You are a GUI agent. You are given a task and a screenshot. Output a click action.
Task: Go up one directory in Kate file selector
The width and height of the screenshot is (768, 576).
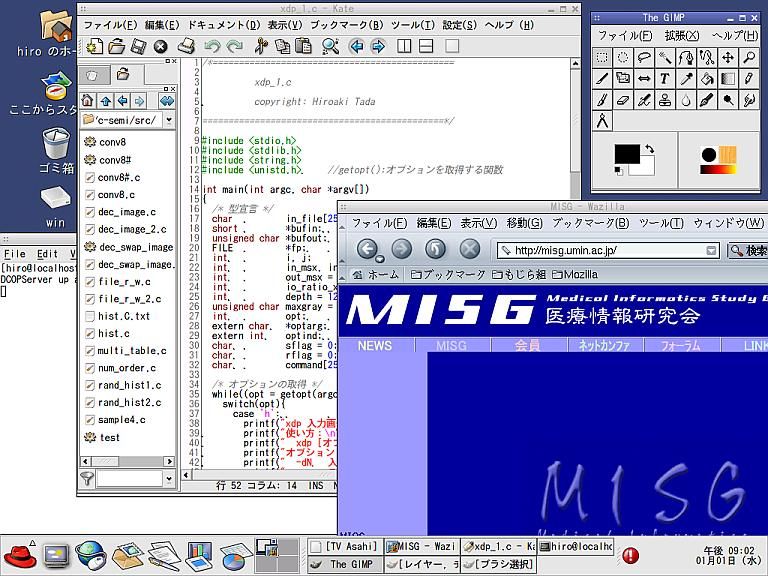pos(105,101)
